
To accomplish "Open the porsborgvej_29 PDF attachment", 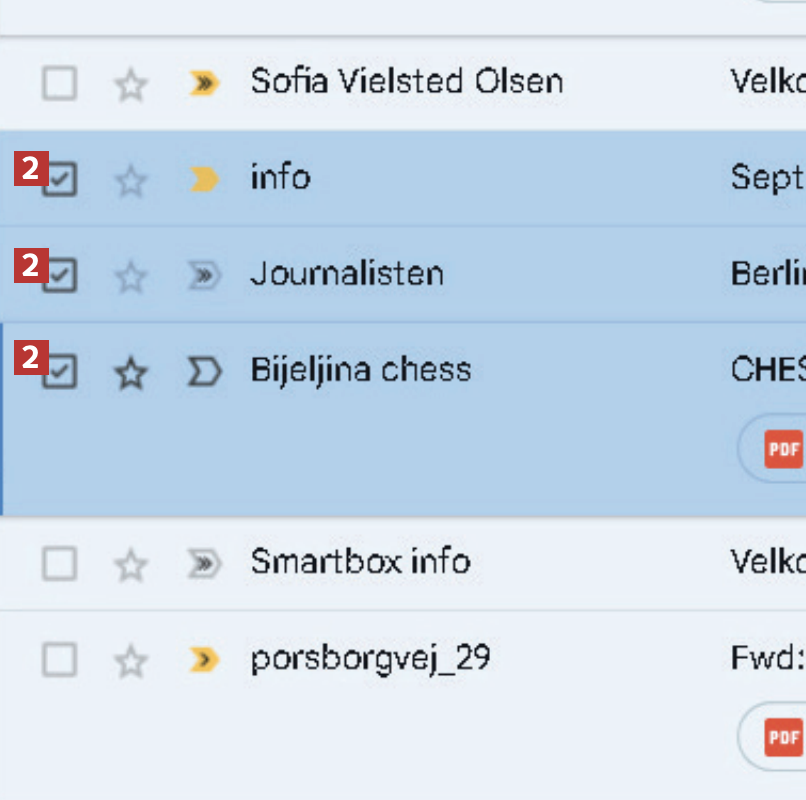I will click(782, 737).
